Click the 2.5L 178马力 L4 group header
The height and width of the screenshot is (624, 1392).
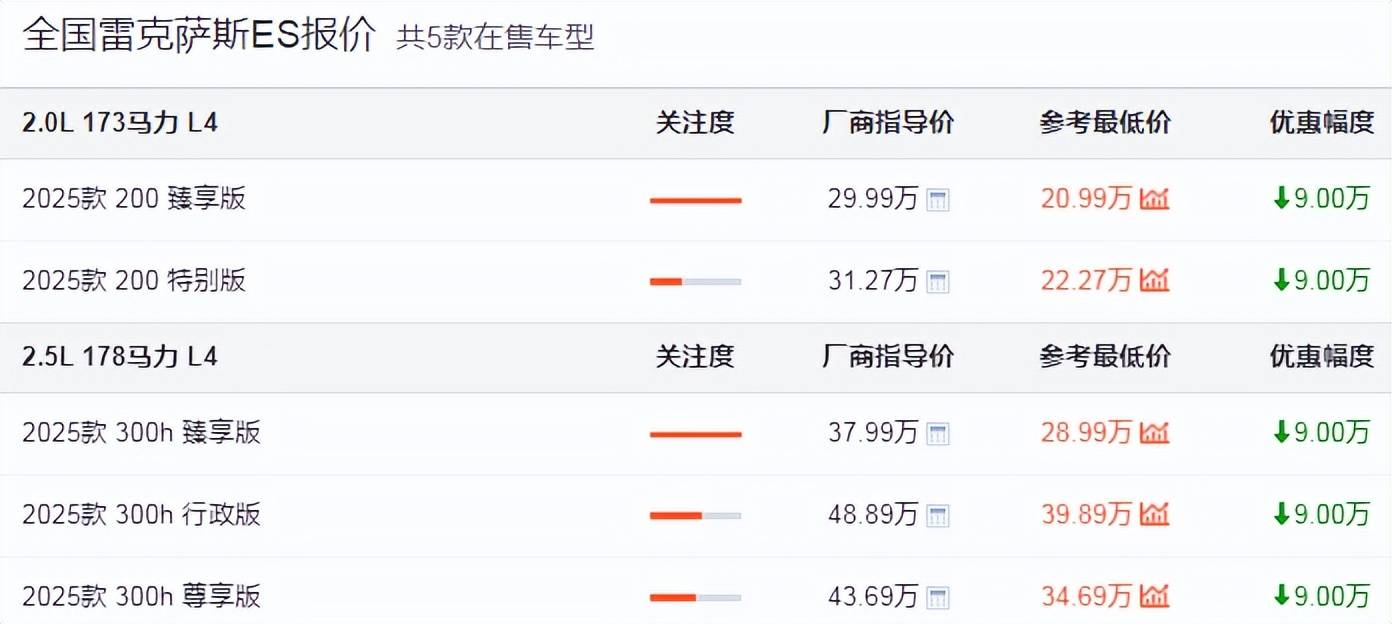(120, 357)
